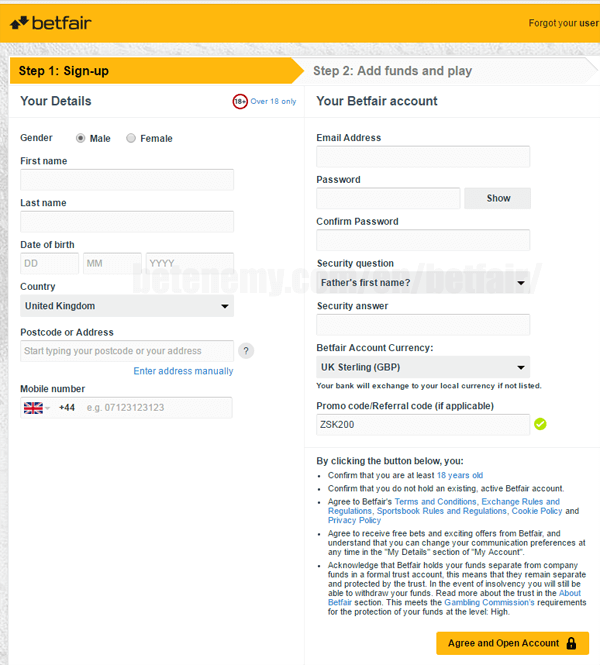Focus the Password field
Screen dimensions: 600x665
tap(388, 198)
